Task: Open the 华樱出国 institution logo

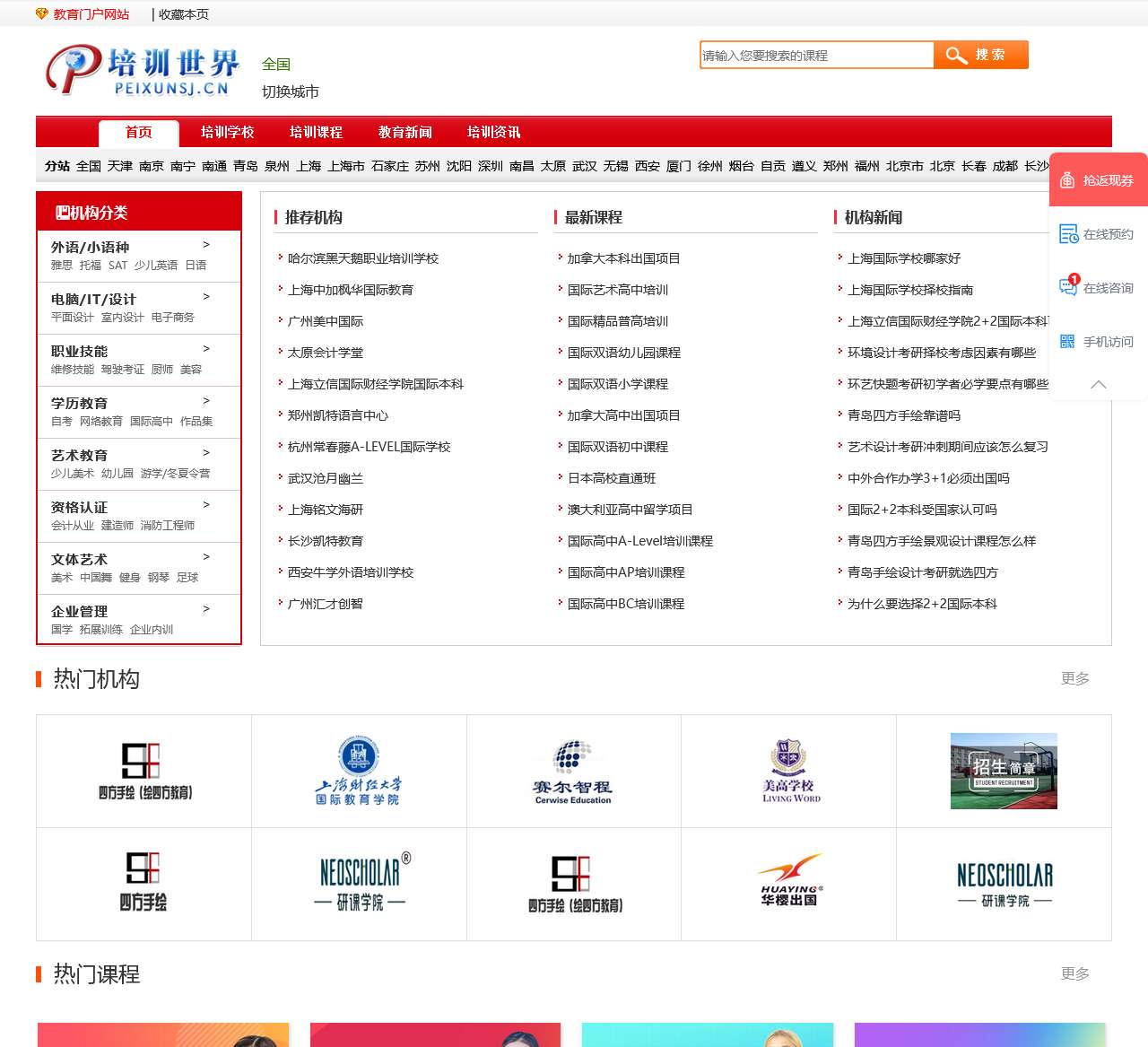Action: (x=788, y=883)
